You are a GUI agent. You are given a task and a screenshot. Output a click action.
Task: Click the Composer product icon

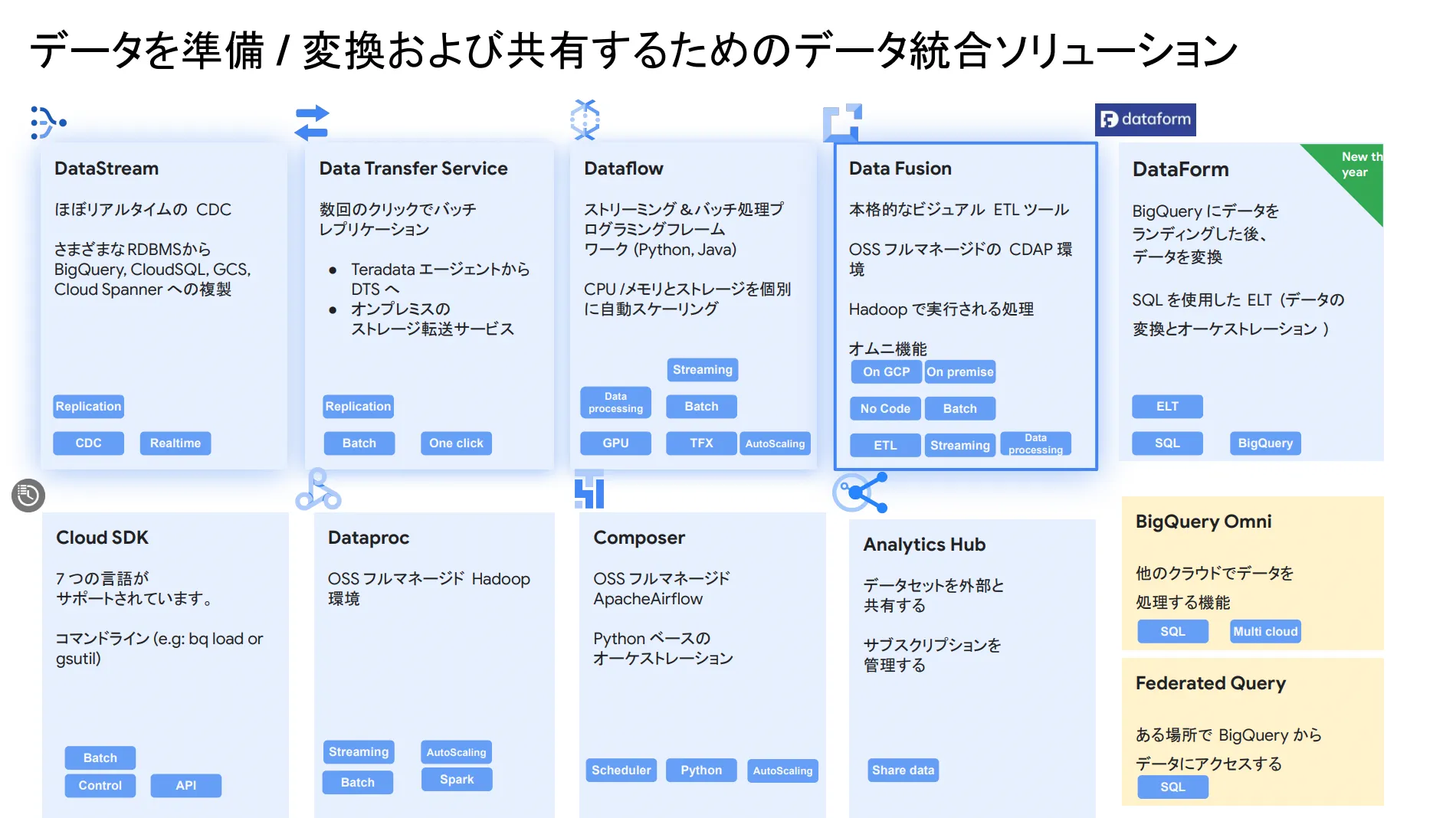tap(589, 489)
